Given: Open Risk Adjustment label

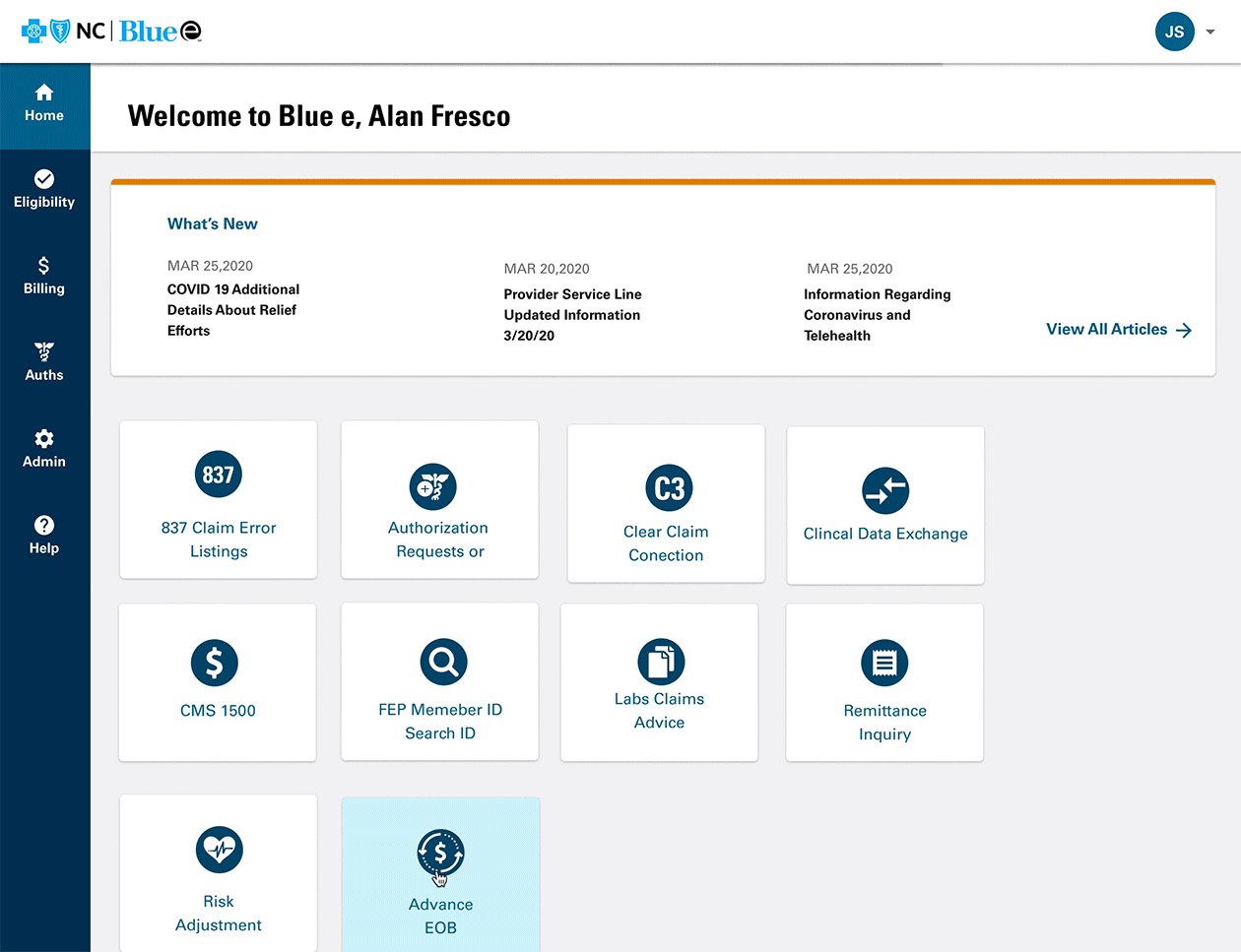Looking at the screenshot, I should tap(219, 914).
